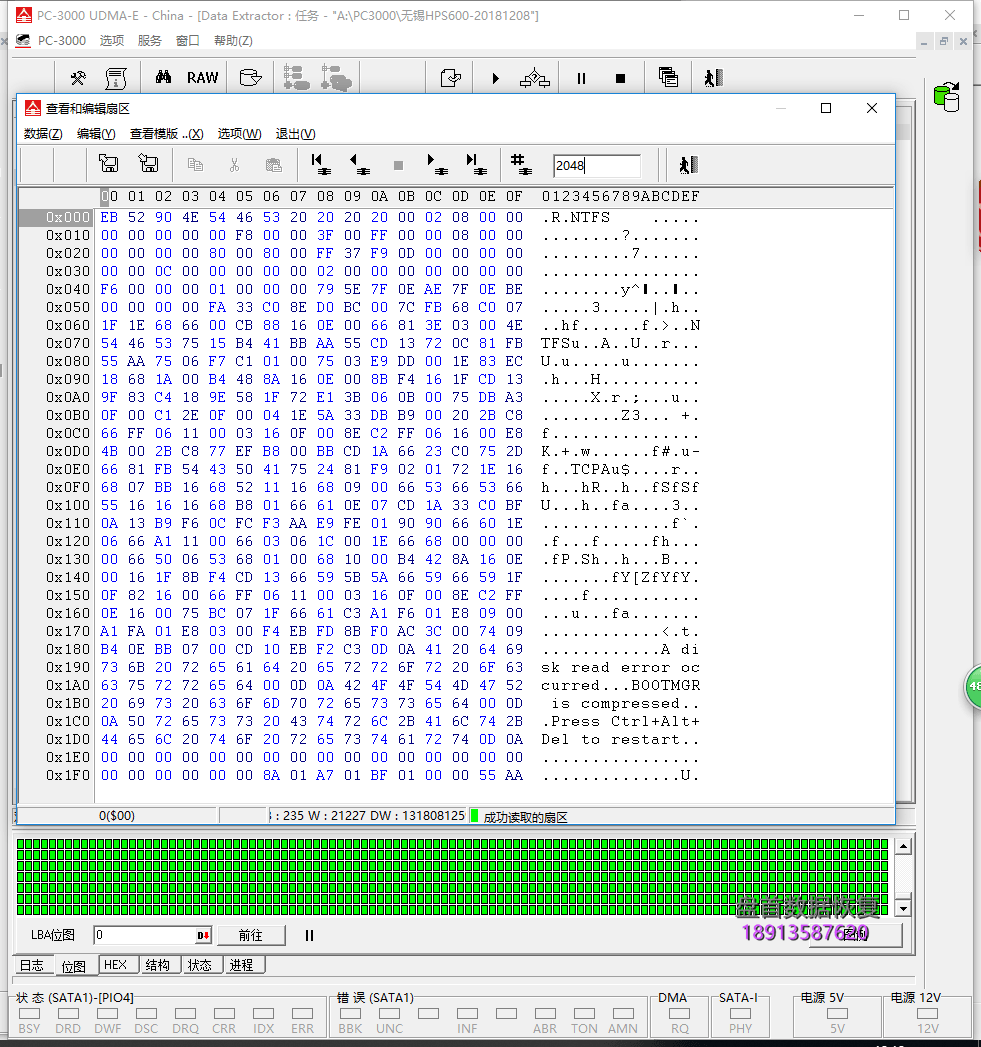Start the task with the play arrow
This screenshot has width=981, height=1047.
(496, 78)
